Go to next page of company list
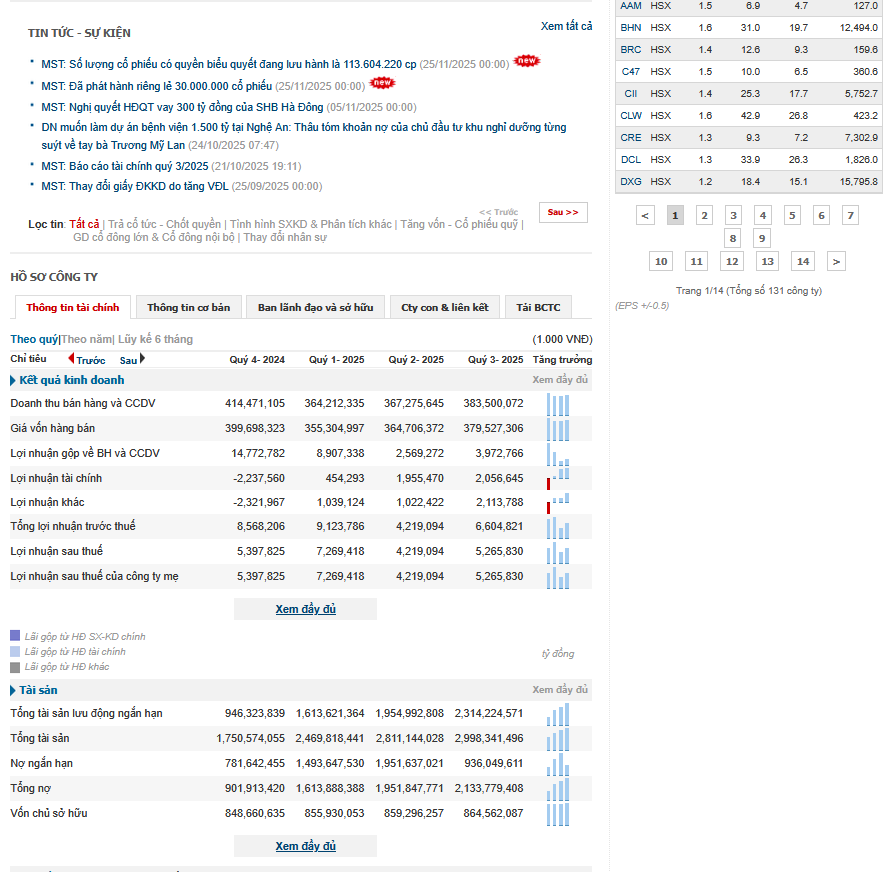Viewport: 884px width, 872px height. [836, 262]
